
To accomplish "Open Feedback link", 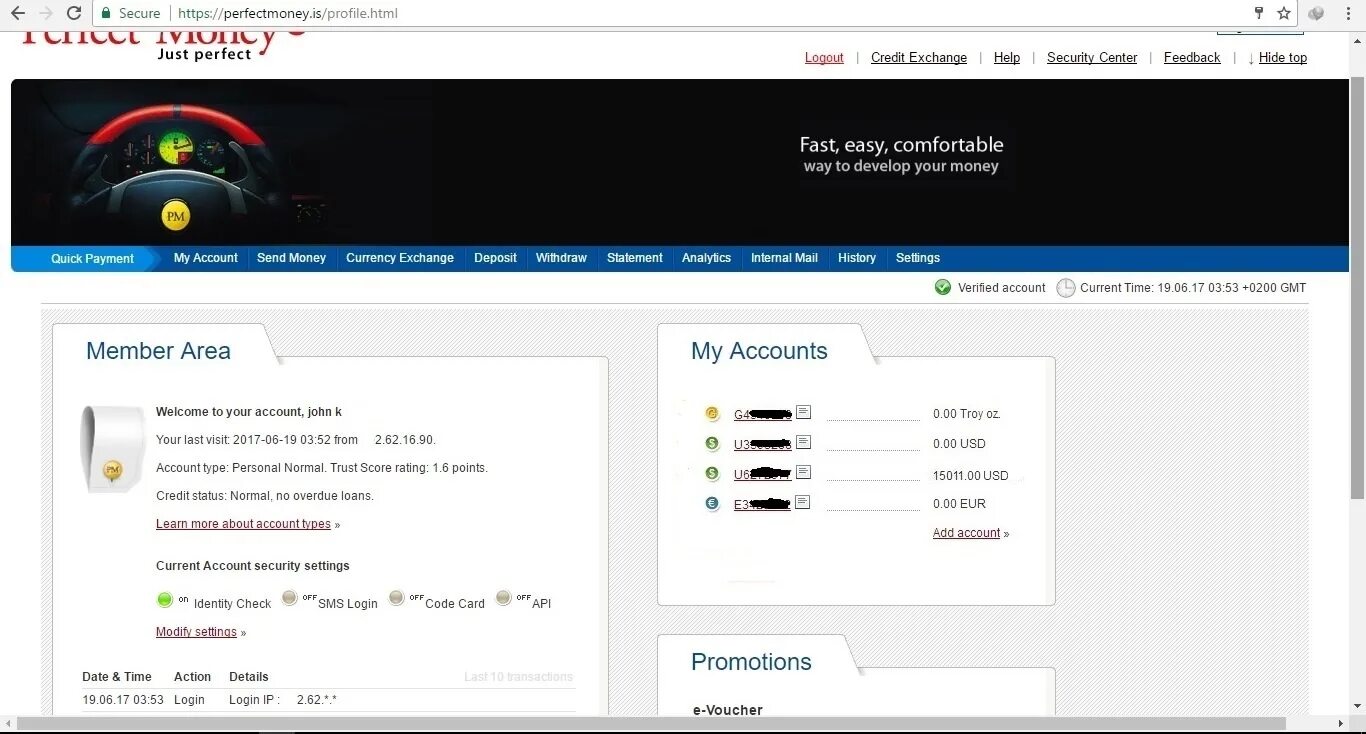I will 1192,58.
